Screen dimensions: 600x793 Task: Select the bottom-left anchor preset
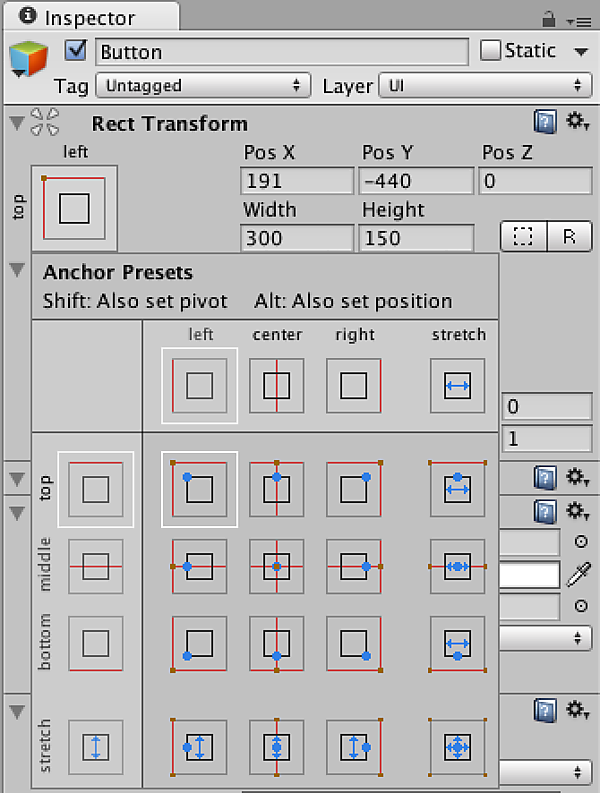tap(199, 642)
